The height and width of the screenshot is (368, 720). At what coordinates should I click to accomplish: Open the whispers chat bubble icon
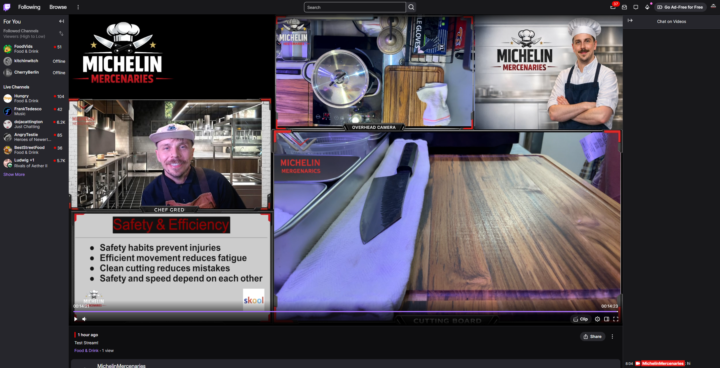coord(636,7)
